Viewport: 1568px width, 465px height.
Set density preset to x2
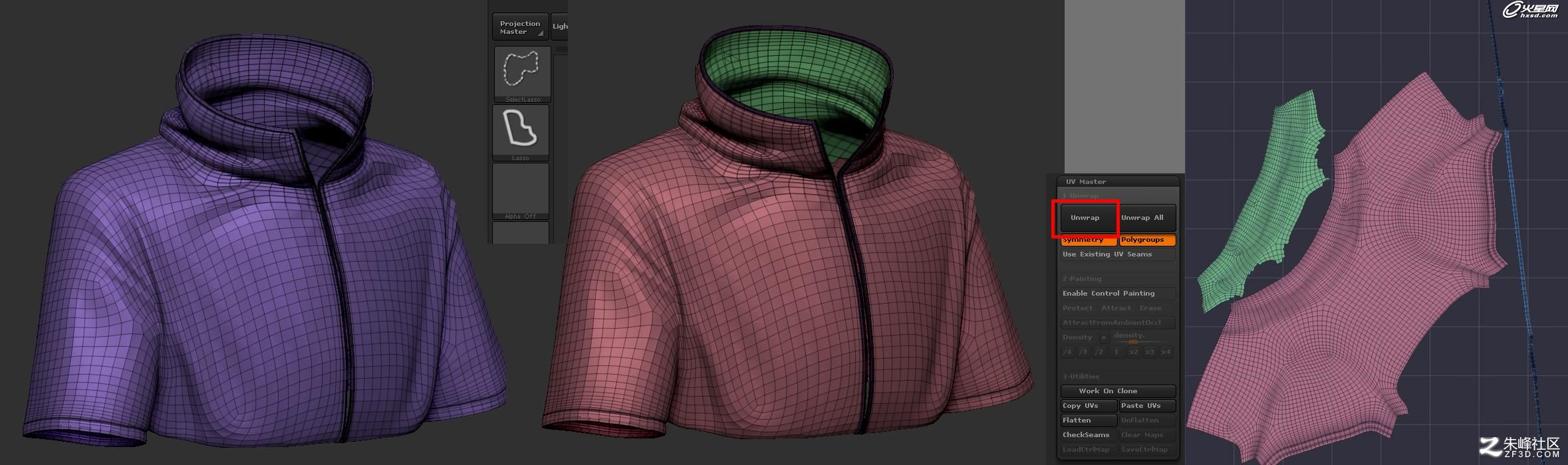(x=1134, y=352)
